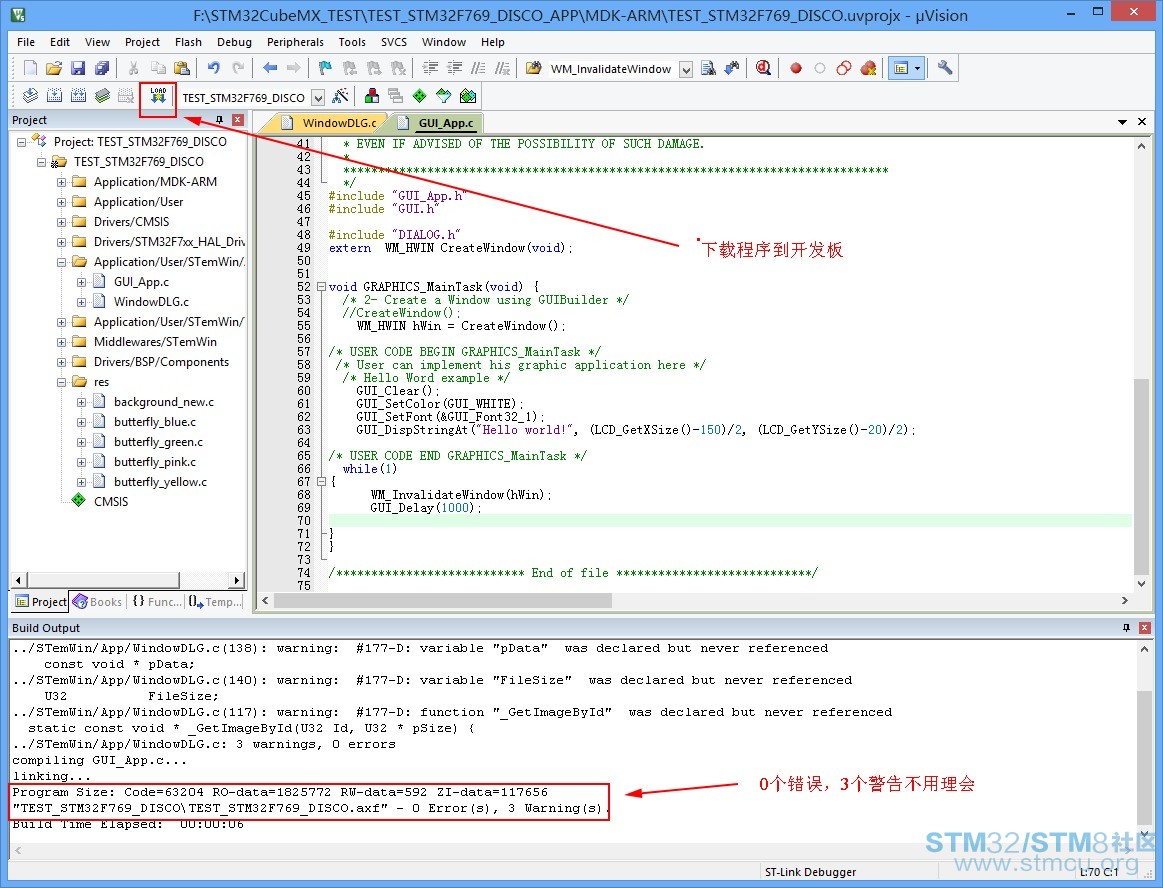Insert a breakpoint with red dot
1163x888 pixels.
796,68
